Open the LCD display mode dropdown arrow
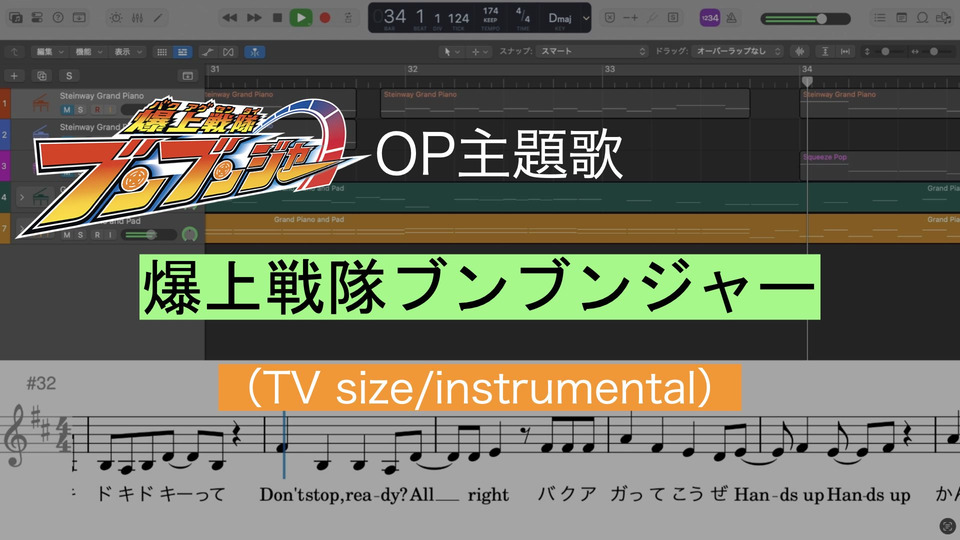Image resolution: width=960 pixels, height=540 pixels. 586,18
